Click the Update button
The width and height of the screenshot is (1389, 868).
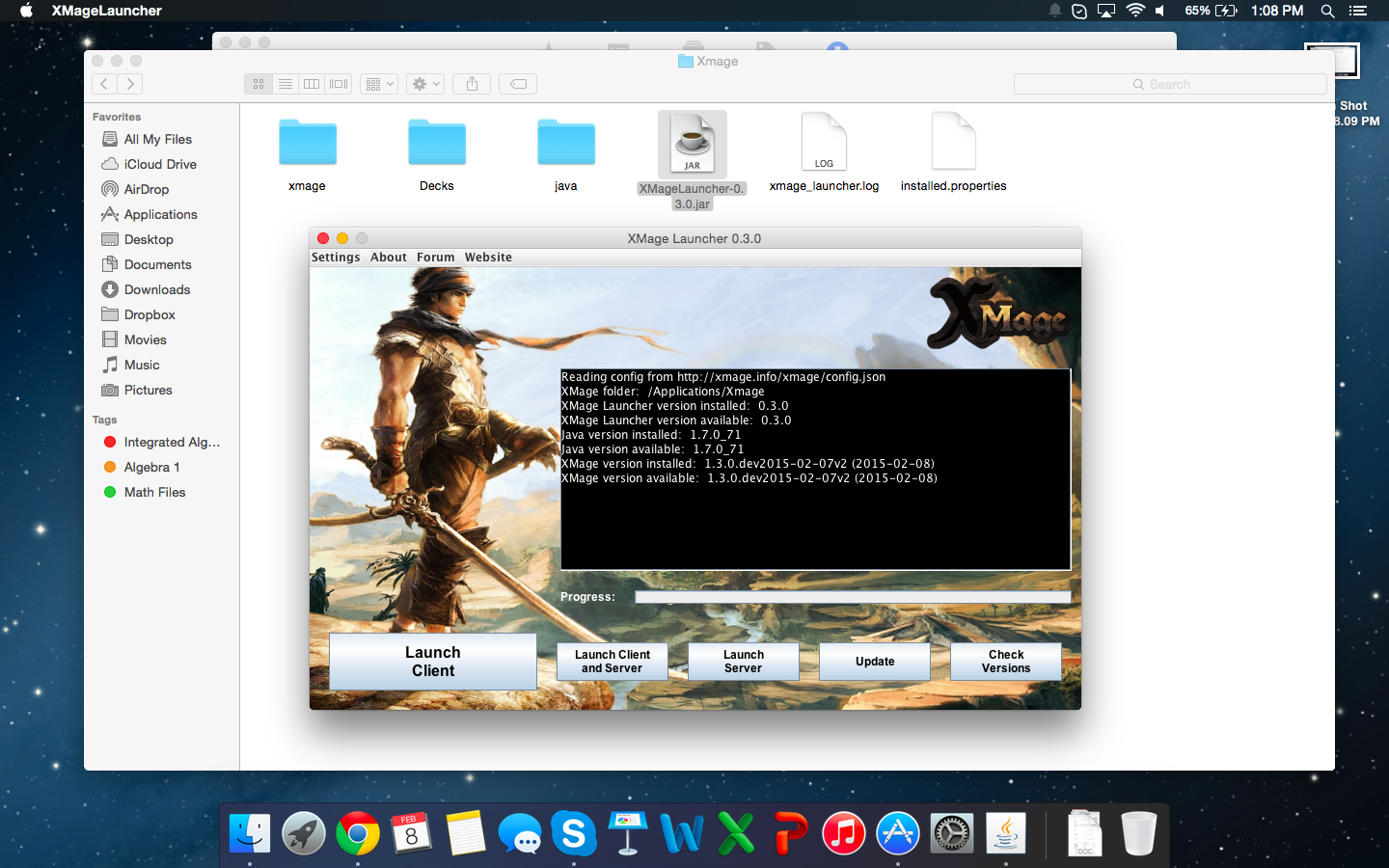pyautogui.click(x=875, y=662)
